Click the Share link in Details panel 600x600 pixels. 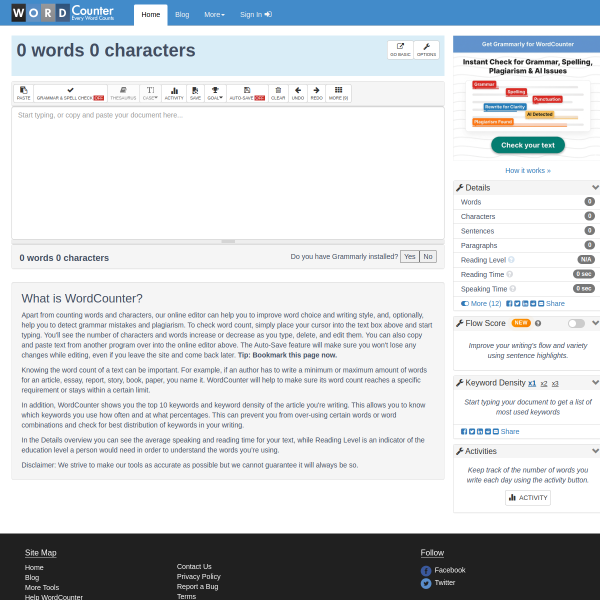[x=555, y=303]
